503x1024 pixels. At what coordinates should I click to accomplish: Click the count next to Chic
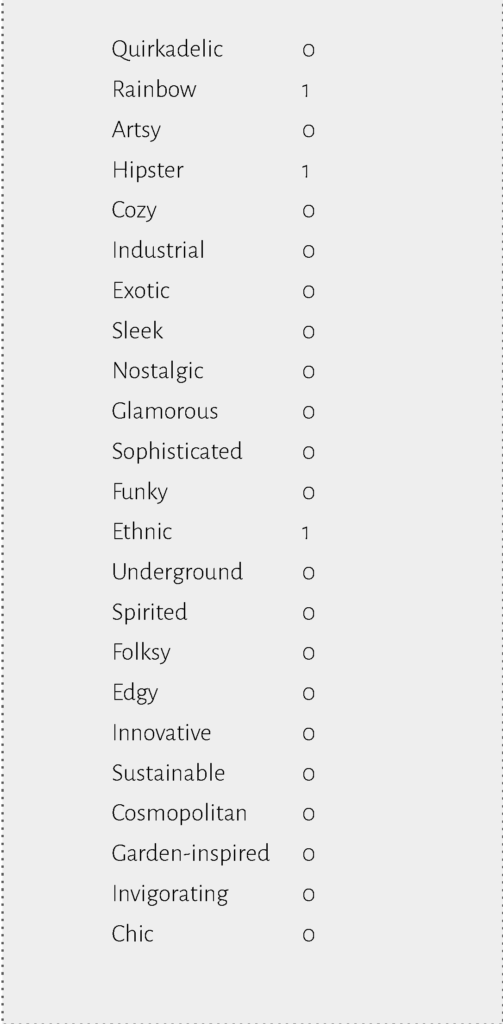pyautogui.click(x=308, y=935)
